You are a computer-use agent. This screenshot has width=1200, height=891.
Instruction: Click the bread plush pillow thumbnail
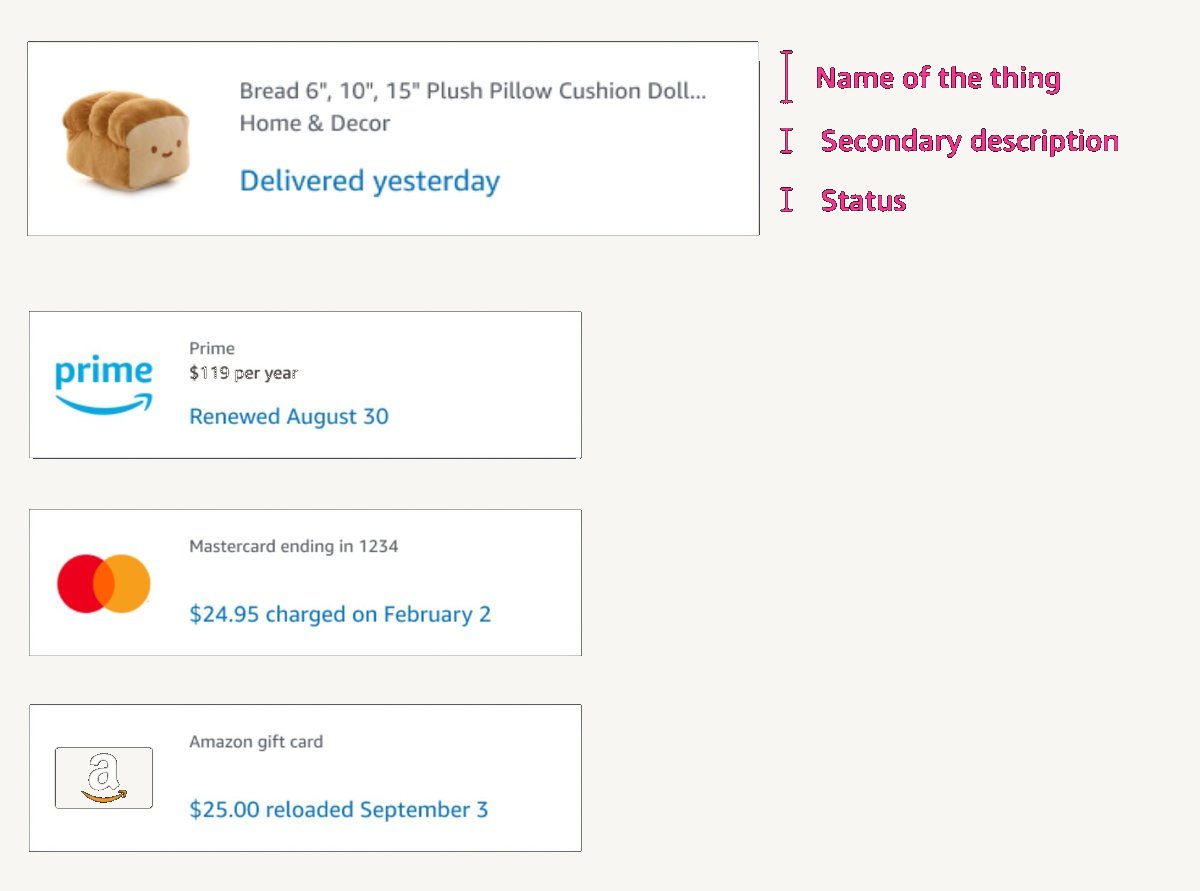126,139
